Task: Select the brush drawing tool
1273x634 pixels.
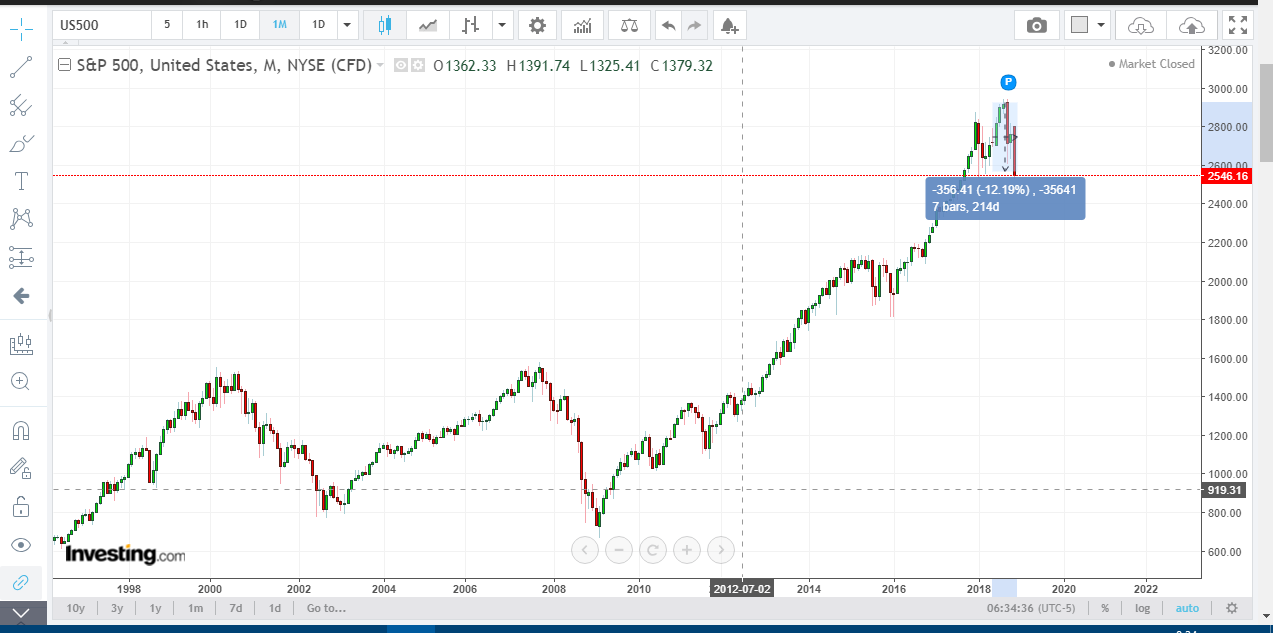Action: pos(21,143)
